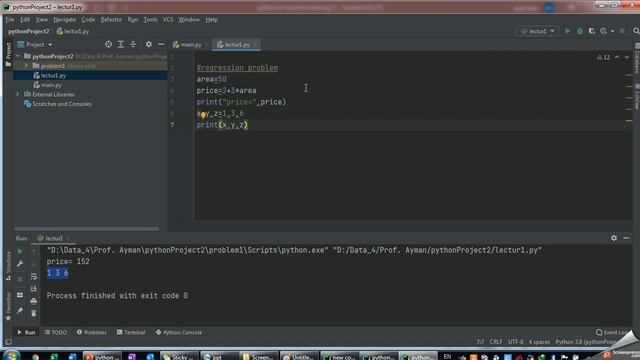640x360 pixels.
Task: Open the dropdown arrow beside the profiler icon
Action: (x=612, y=31)
